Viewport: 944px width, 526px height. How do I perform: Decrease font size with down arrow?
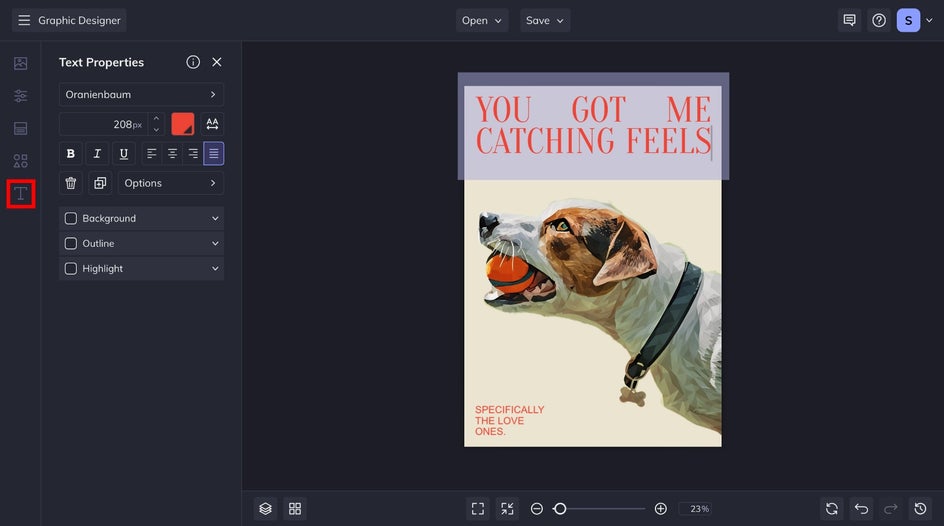pyautogui.click(x=156, y=129)
